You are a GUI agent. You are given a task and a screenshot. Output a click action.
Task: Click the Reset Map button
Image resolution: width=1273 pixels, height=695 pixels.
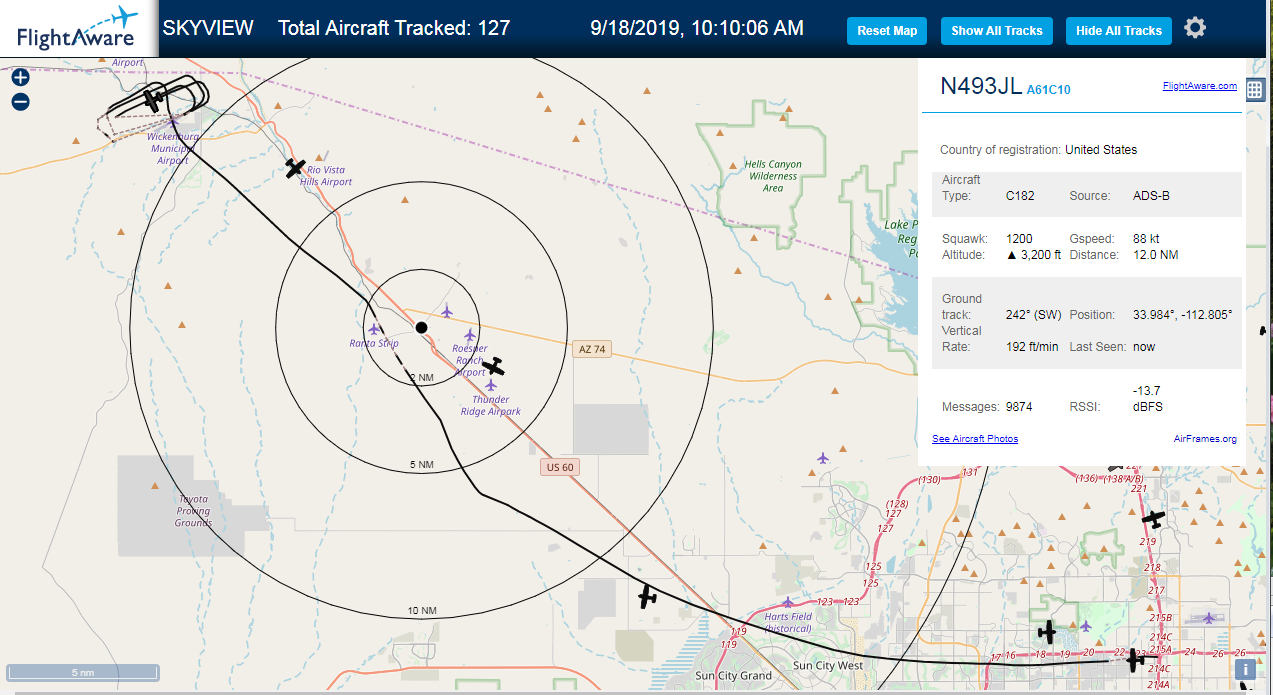tap(887, 31)
